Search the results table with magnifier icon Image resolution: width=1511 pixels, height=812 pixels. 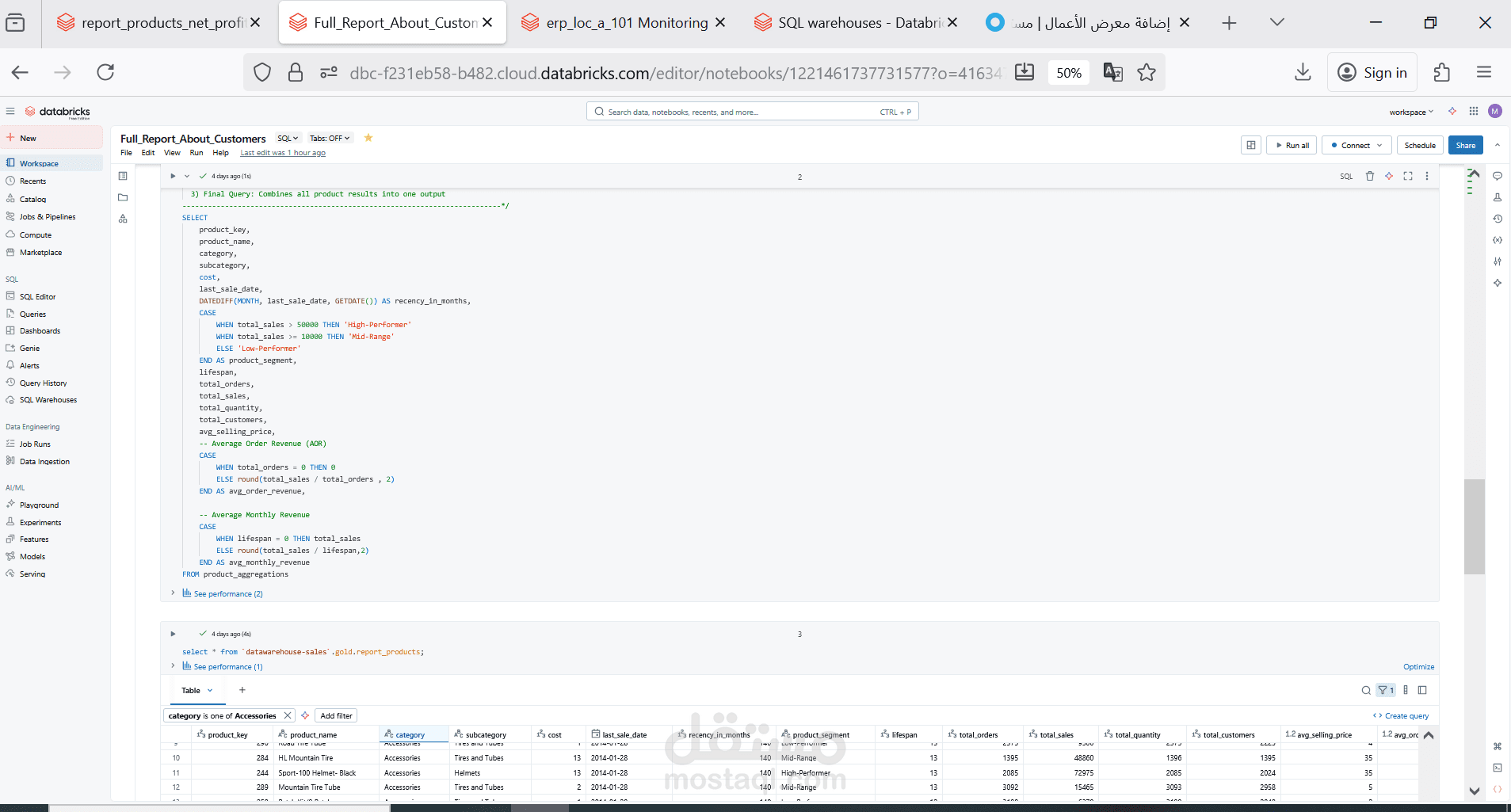[x=1366, y=690]
